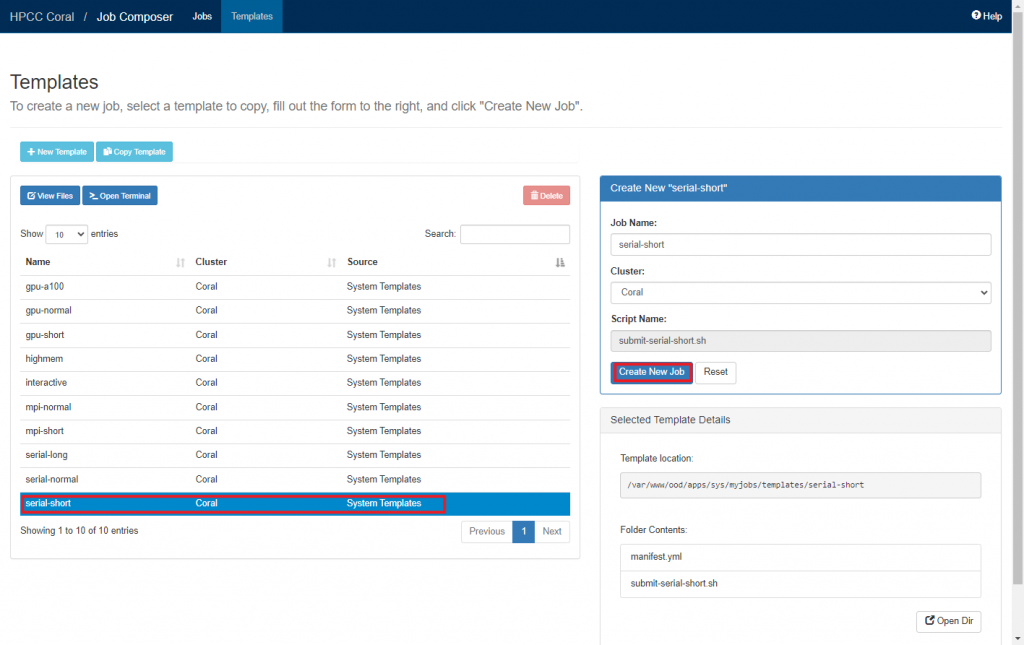Navigate home via the HPCC Coral breadcrumb
1024x645 pixels.
coord(42,16)
